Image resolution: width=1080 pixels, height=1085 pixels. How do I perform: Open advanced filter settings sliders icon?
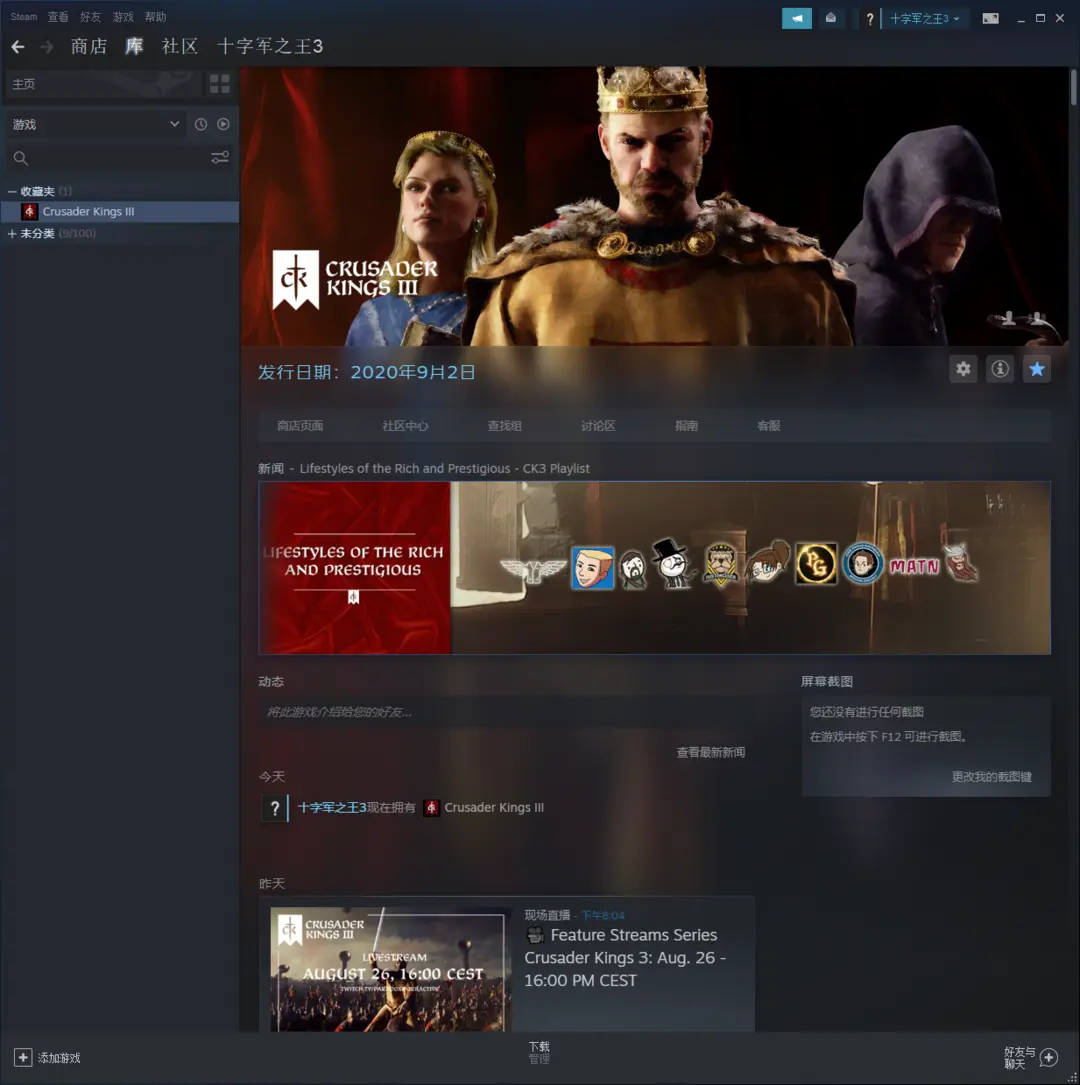point(220,158)
